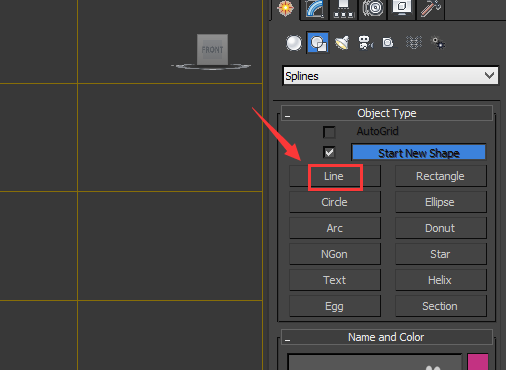The width and height of the screenshot is (506, 370).
Task: Select the Shapes category icon
Action: [318, 43]
